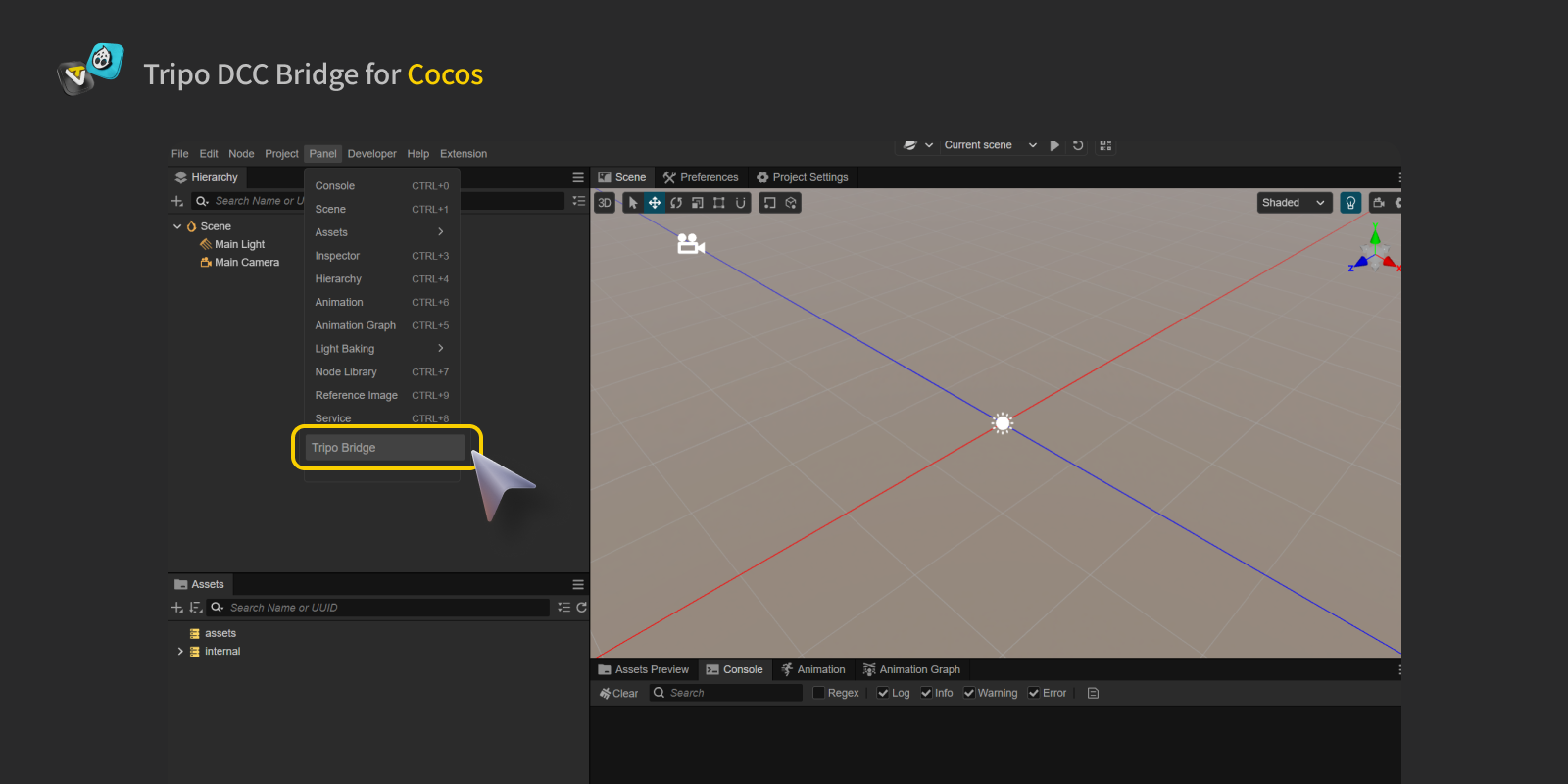Add a new node in Hierarchy
Viewport: 1568px width, 784px height.
[177, 201]
